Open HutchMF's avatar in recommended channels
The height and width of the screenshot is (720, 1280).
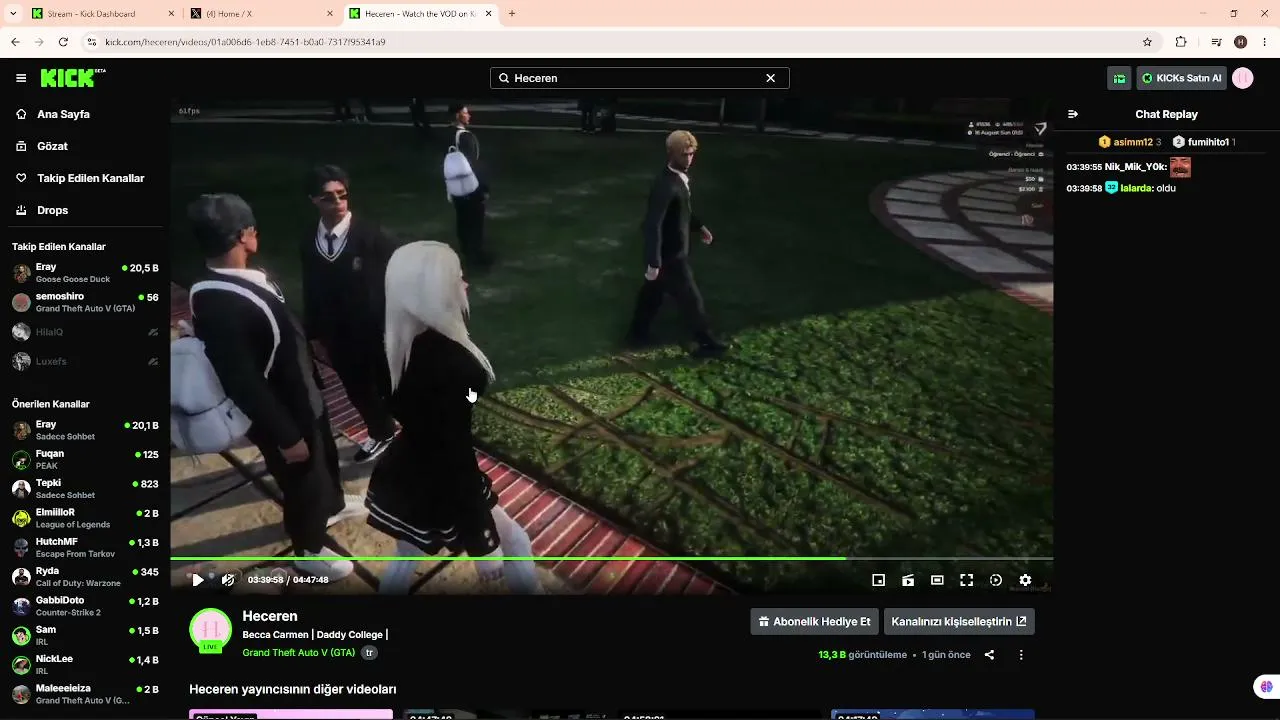pyautogui.click(x=21, y=547)
